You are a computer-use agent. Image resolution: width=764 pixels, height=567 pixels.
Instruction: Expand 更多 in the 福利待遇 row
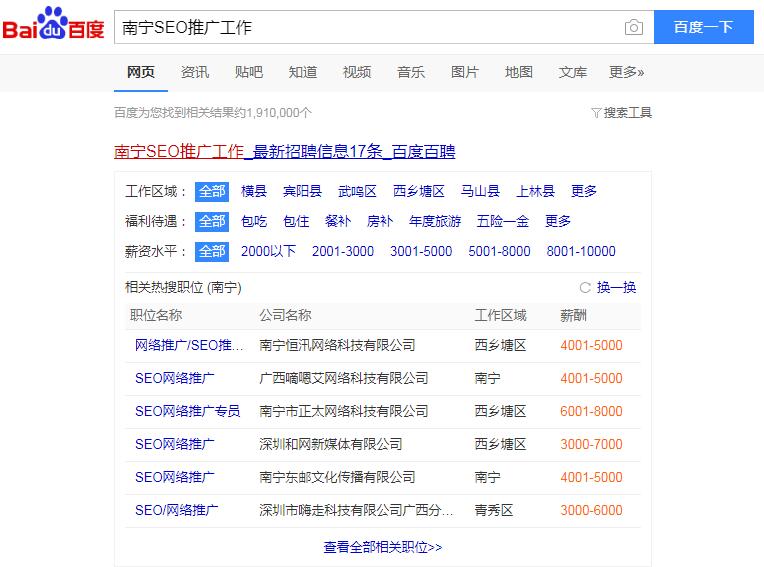[x=558, y=221]
